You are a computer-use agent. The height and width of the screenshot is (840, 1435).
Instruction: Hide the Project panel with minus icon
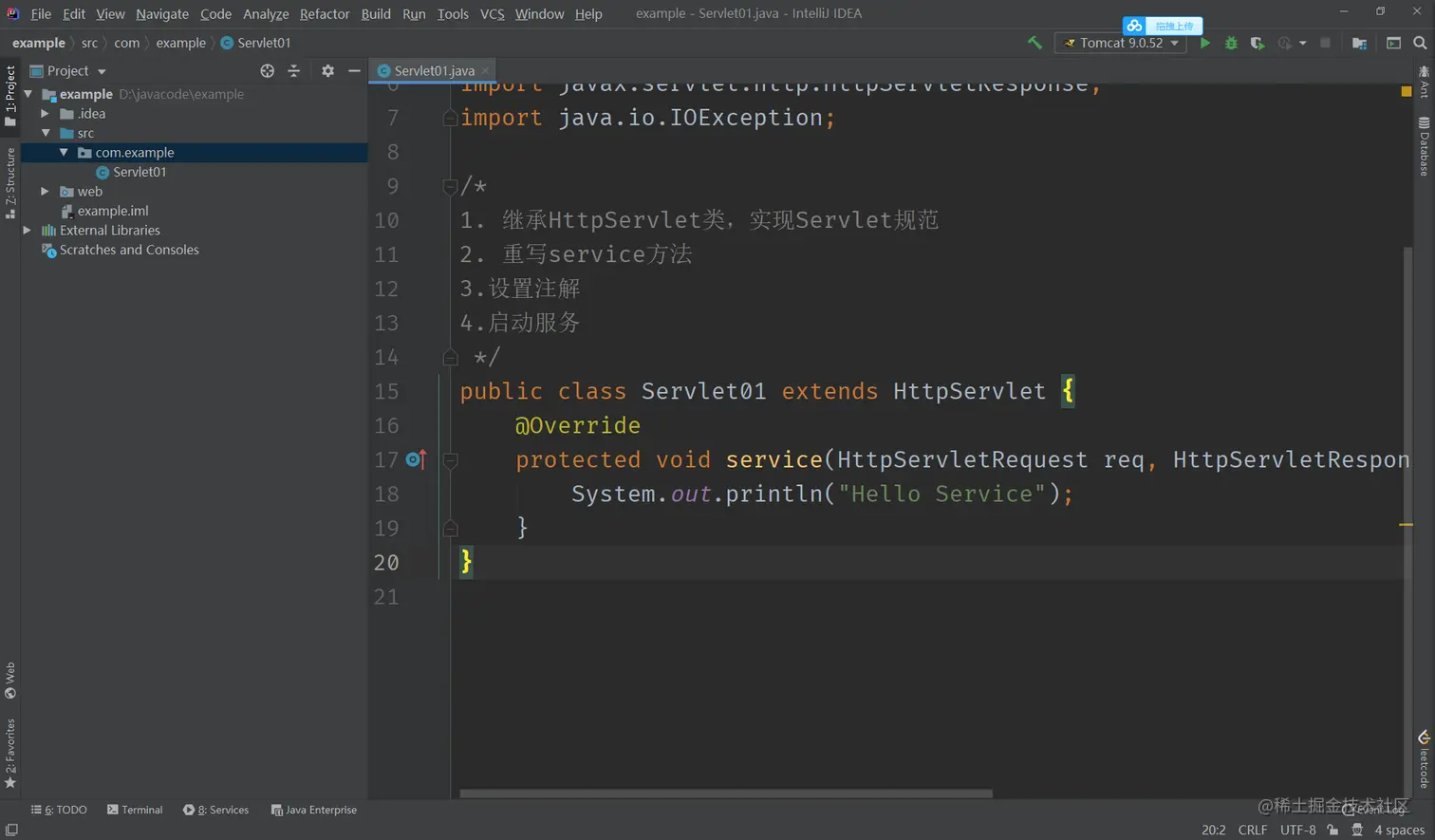click(x=354, y=71)
